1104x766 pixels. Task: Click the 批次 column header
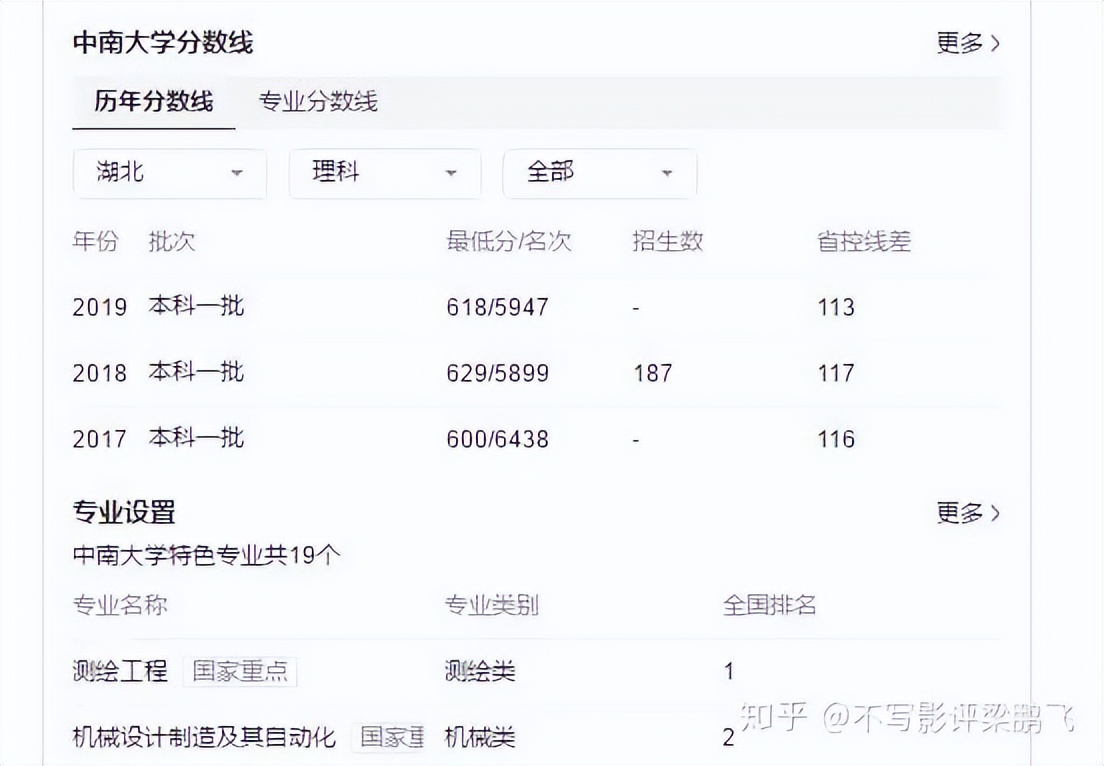tap(171, 241)
